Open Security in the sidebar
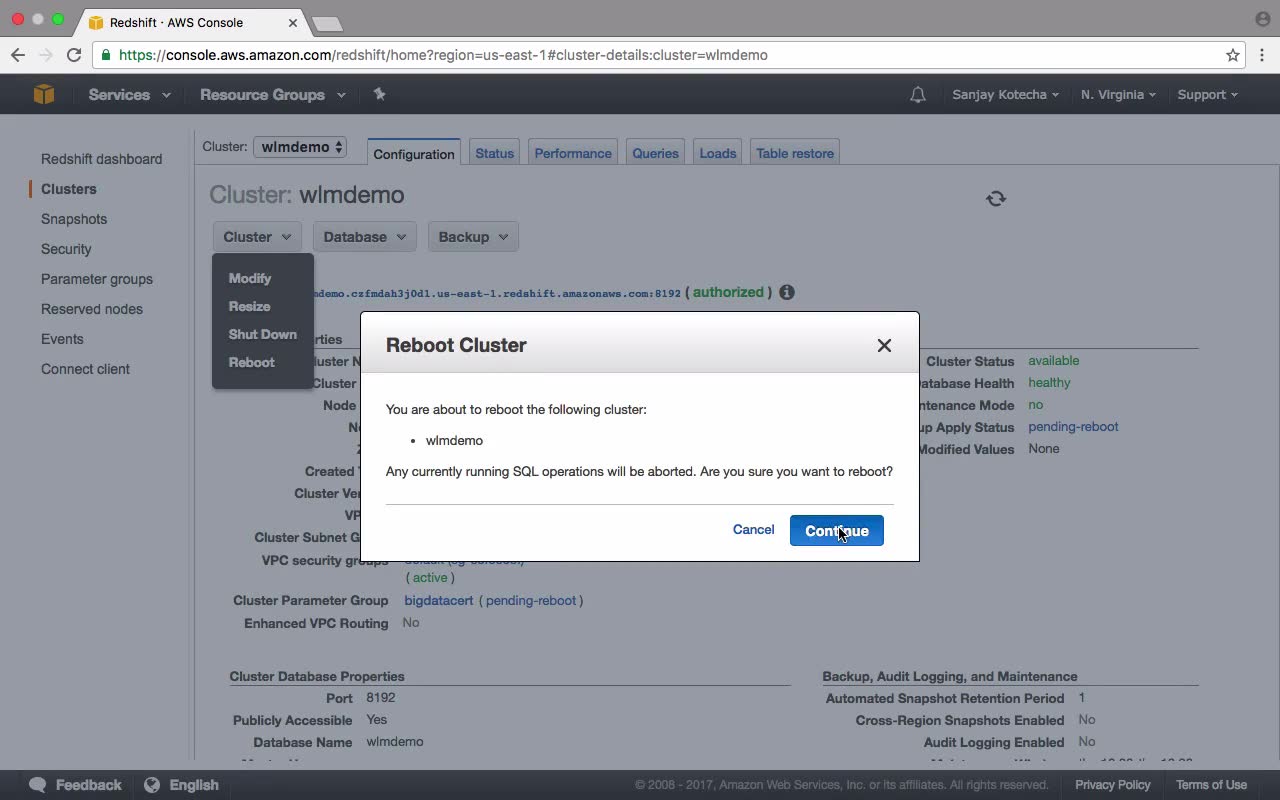 66,249
